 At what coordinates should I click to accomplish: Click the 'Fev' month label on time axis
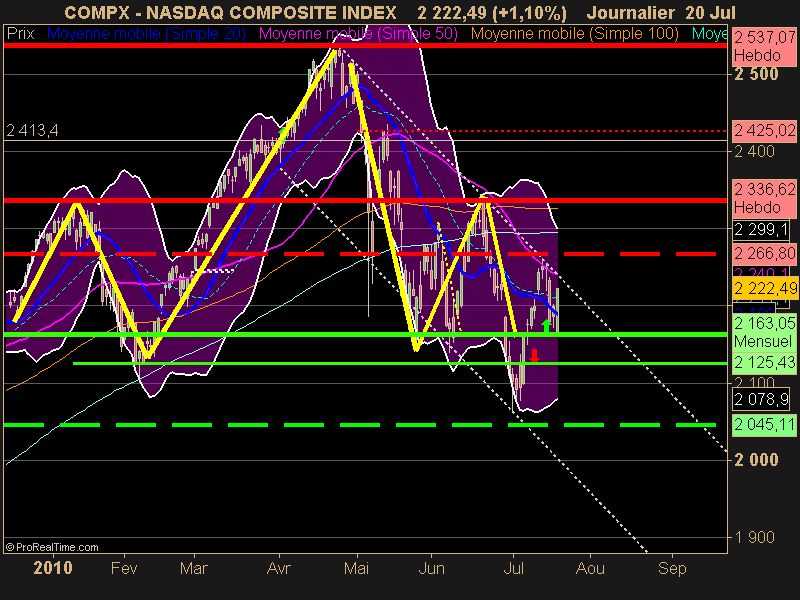pyautogui.click(x=124, y=568)
